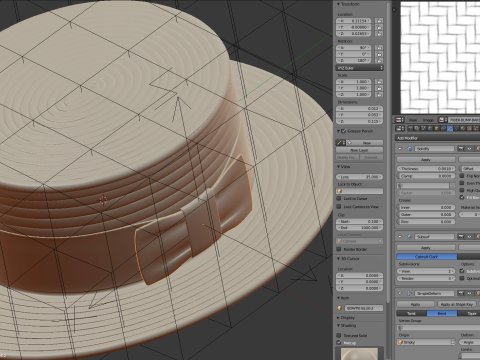Image resolution: width=480 pixels, height=360 pixels.
Task: Expand the Display panel
Action: (339, 318)
